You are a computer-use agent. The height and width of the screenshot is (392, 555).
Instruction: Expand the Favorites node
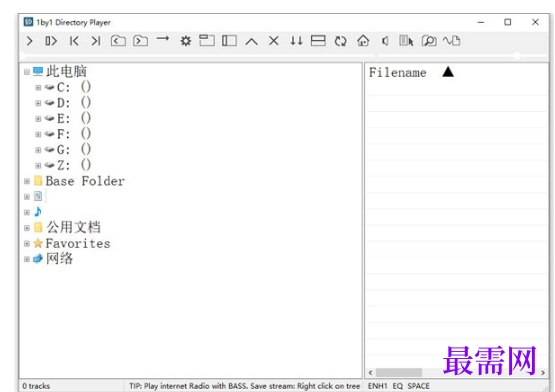pos(27,244)
